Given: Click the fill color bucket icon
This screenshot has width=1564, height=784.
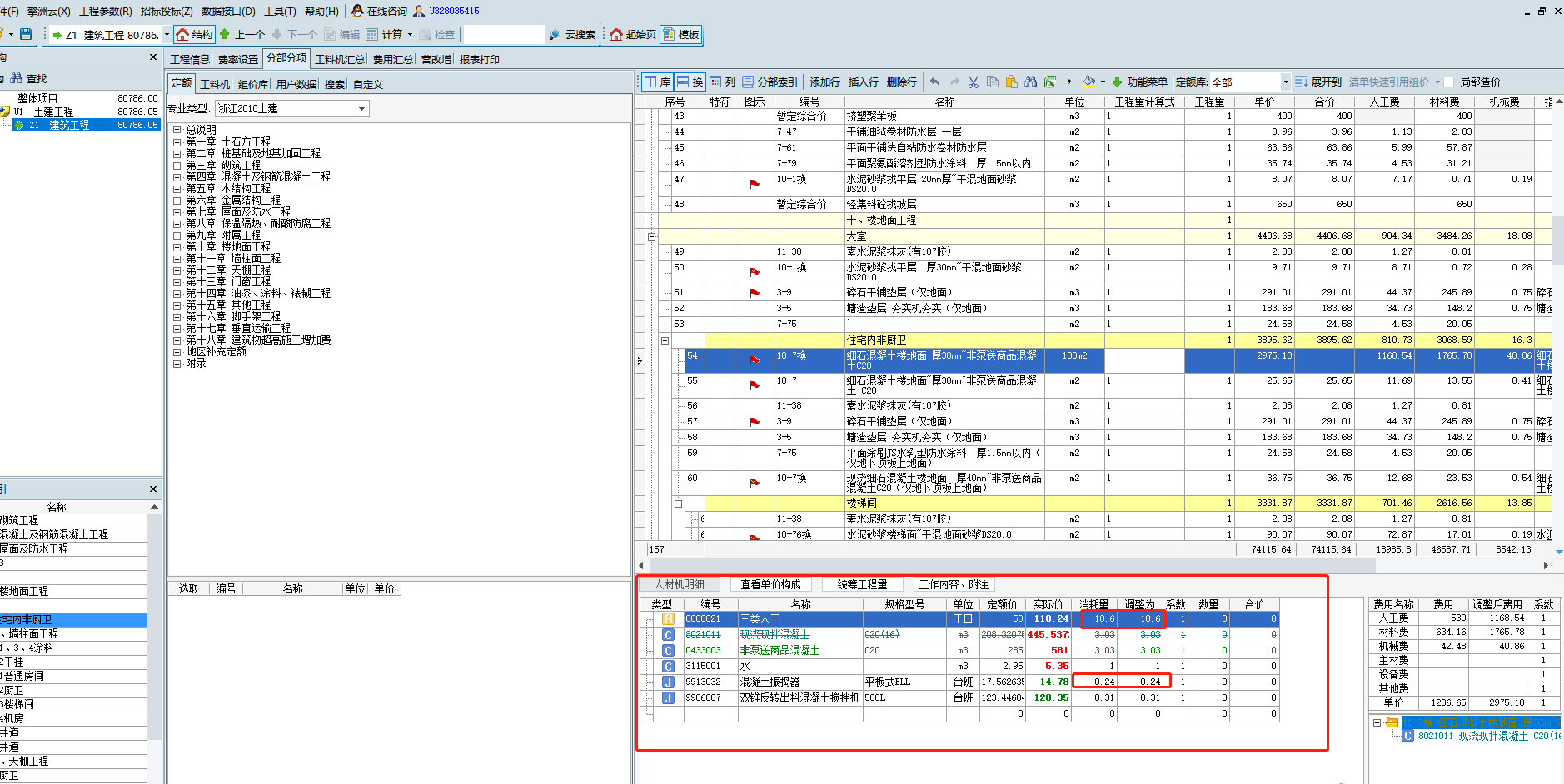Looking at the screenshot, I should tap(1088, 82).
